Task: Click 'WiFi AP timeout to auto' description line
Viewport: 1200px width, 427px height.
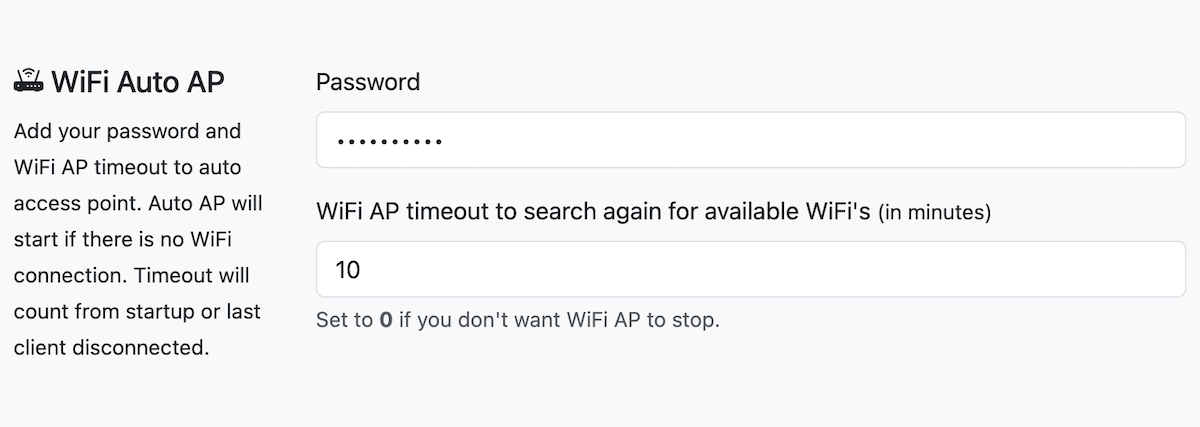Action: pos(127,167)
